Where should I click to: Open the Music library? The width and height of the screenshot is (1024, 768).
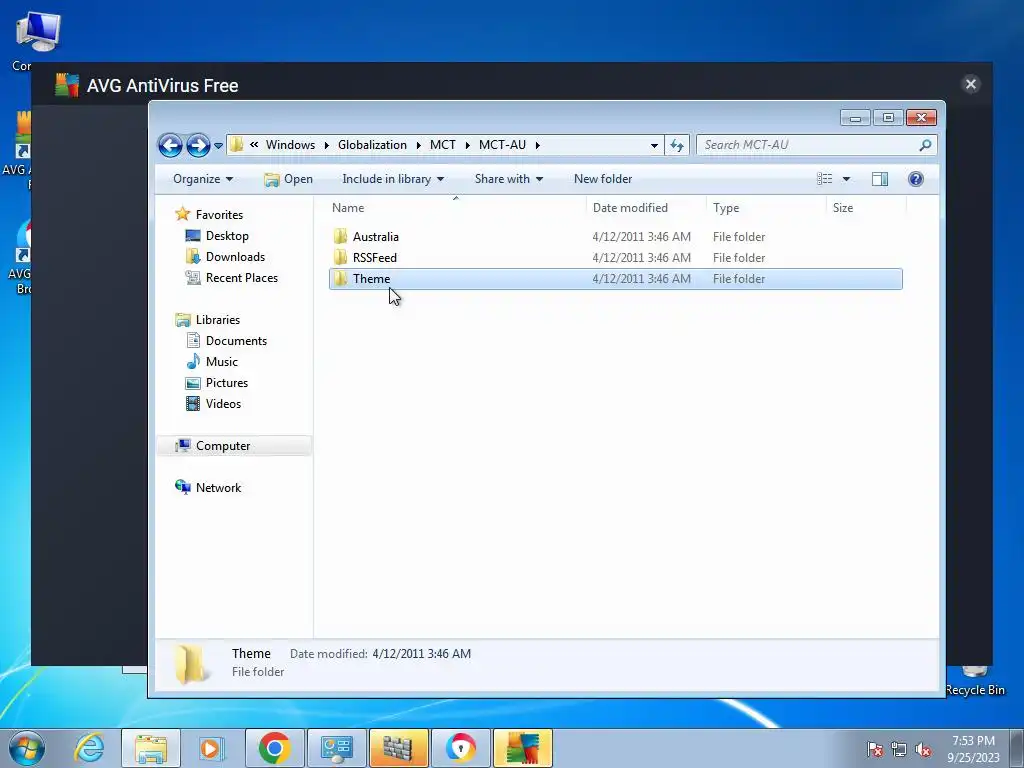click(x=221, y=361)
